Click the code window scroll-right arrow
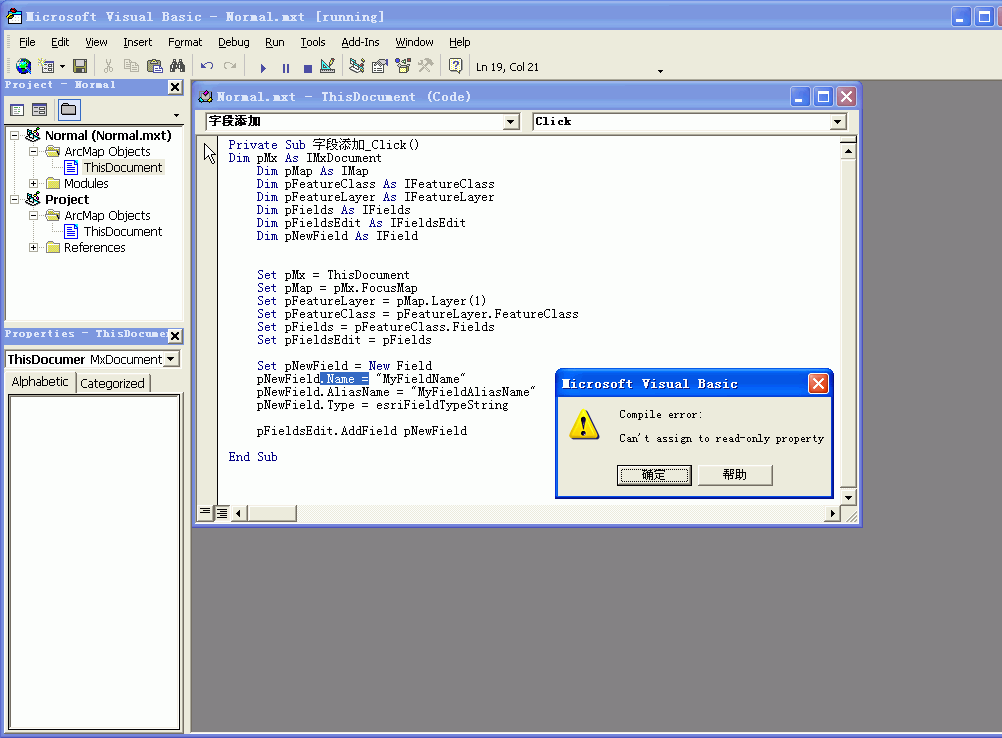The height and width of the screenshot is (738, 1002). 832,512
